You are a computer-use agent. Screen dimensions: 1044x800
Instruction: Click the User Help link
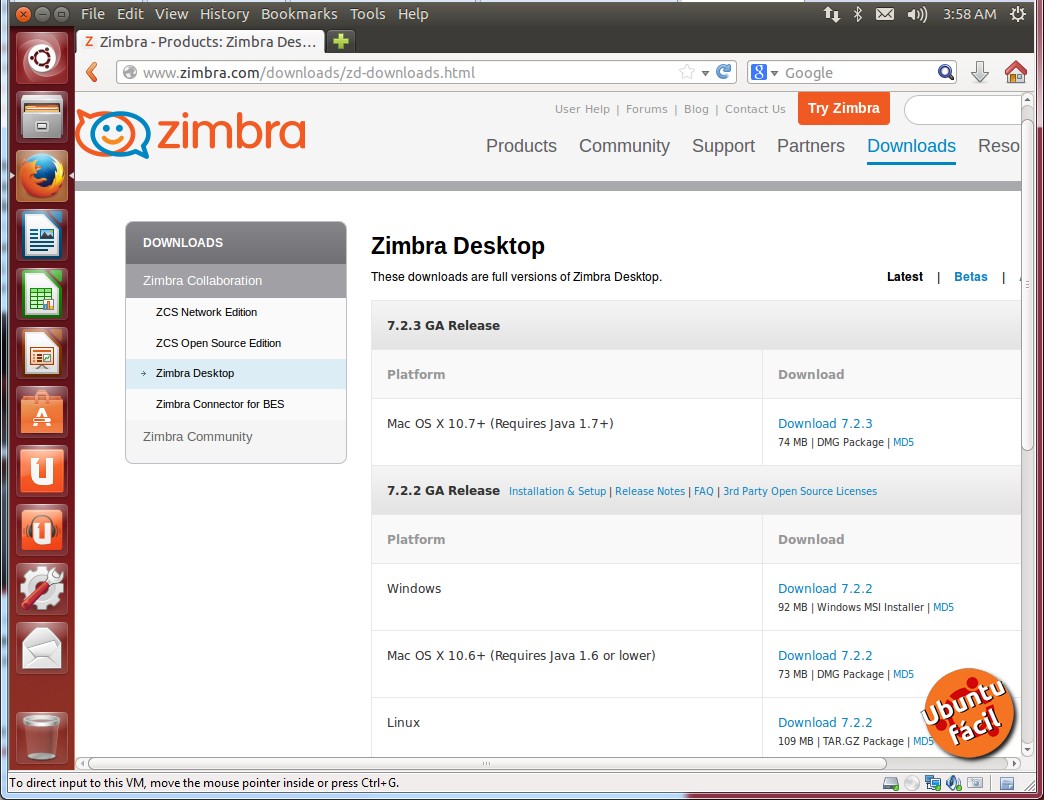click(x=582, y=109)
